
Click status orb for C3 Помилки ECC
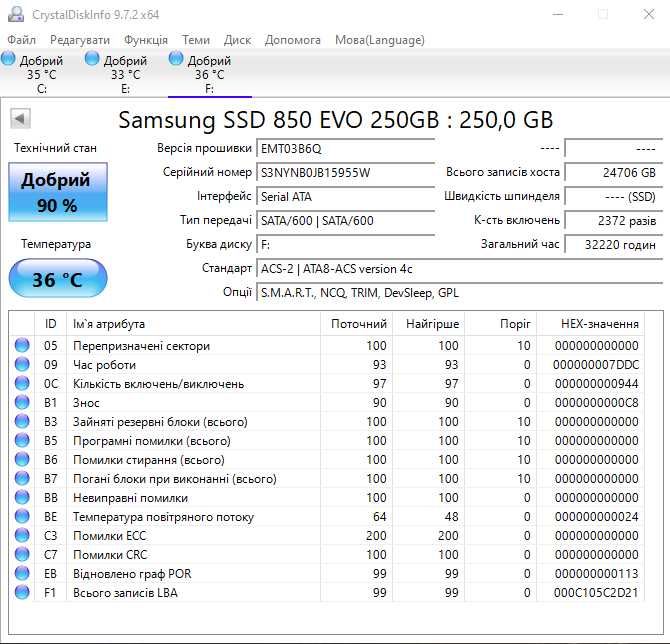pos(22,535)
